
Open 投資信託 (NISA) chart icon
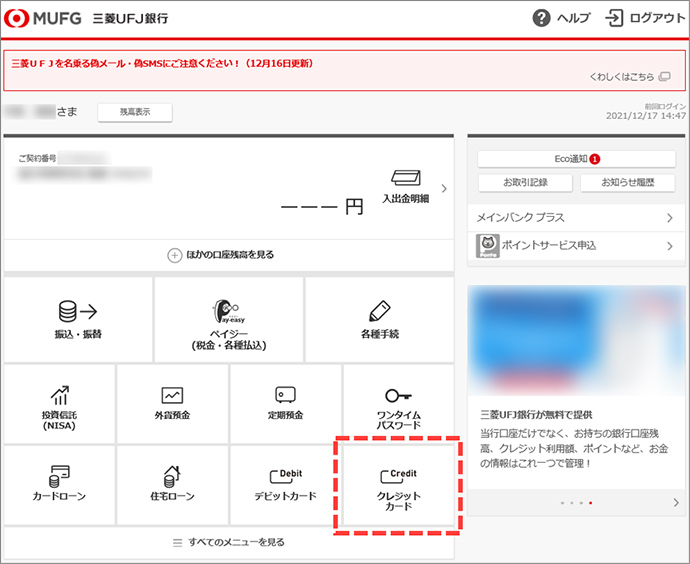click(59, 403)
